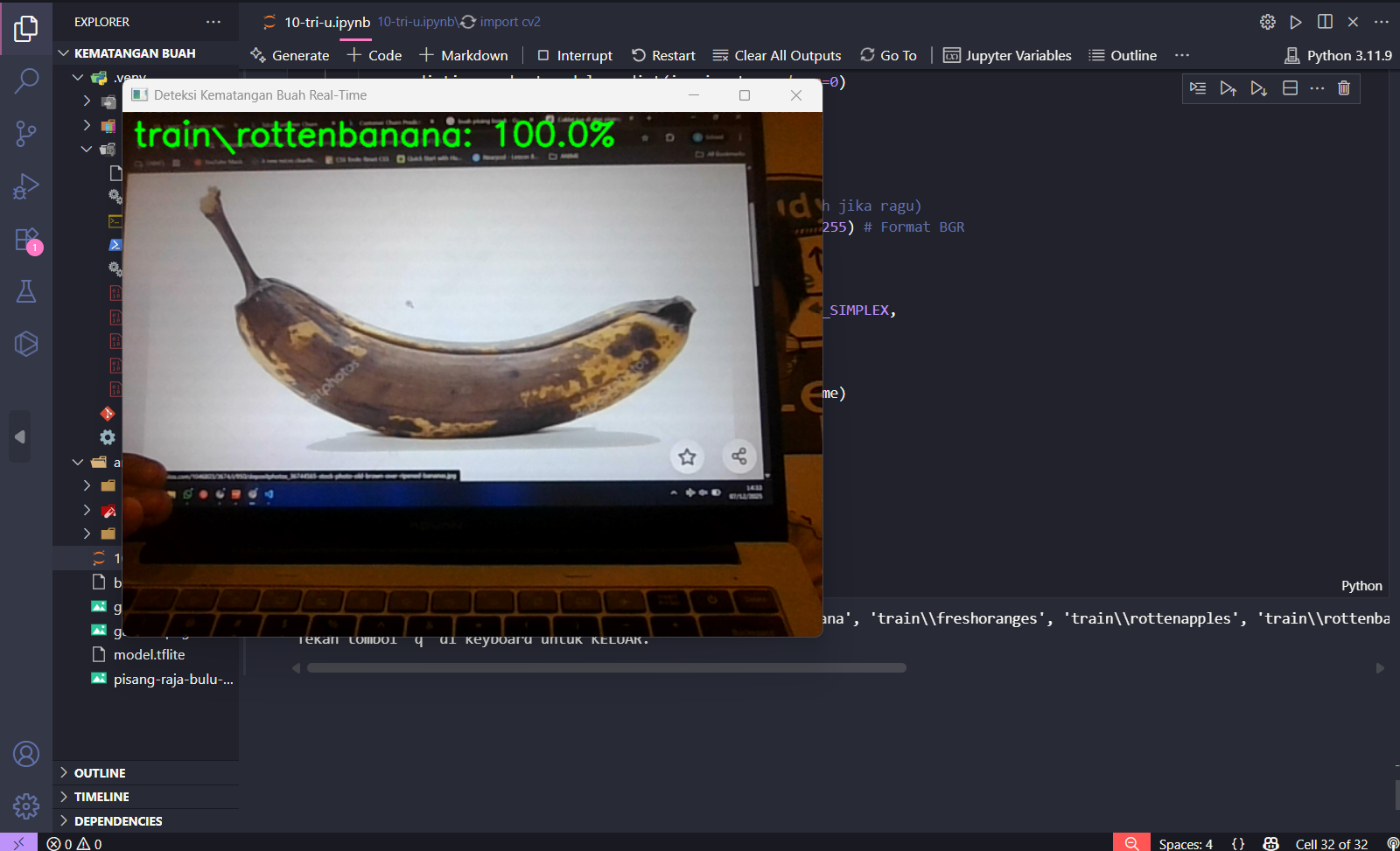Open more cell actions ellipsis

click(x=1317, y=87)
